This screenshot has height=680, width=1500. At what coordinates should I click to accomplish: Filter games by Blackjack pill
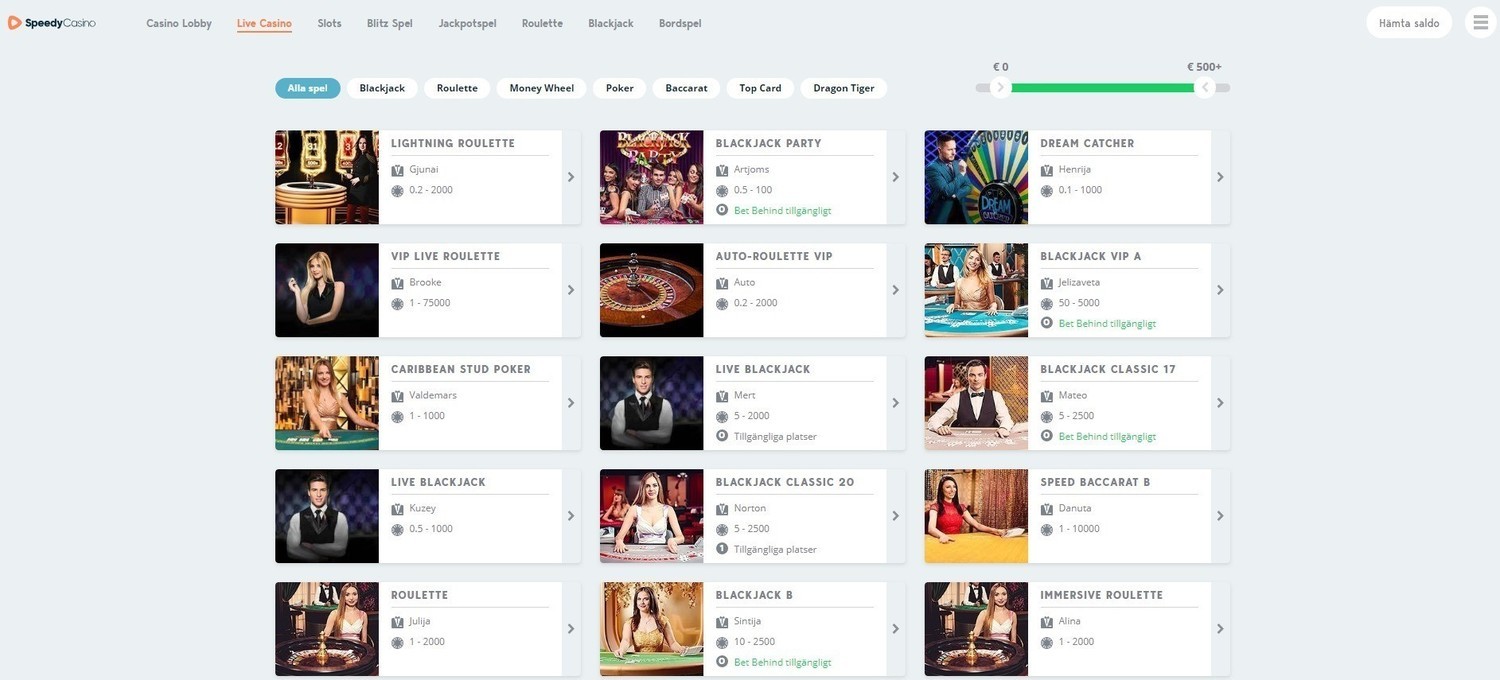382,88
